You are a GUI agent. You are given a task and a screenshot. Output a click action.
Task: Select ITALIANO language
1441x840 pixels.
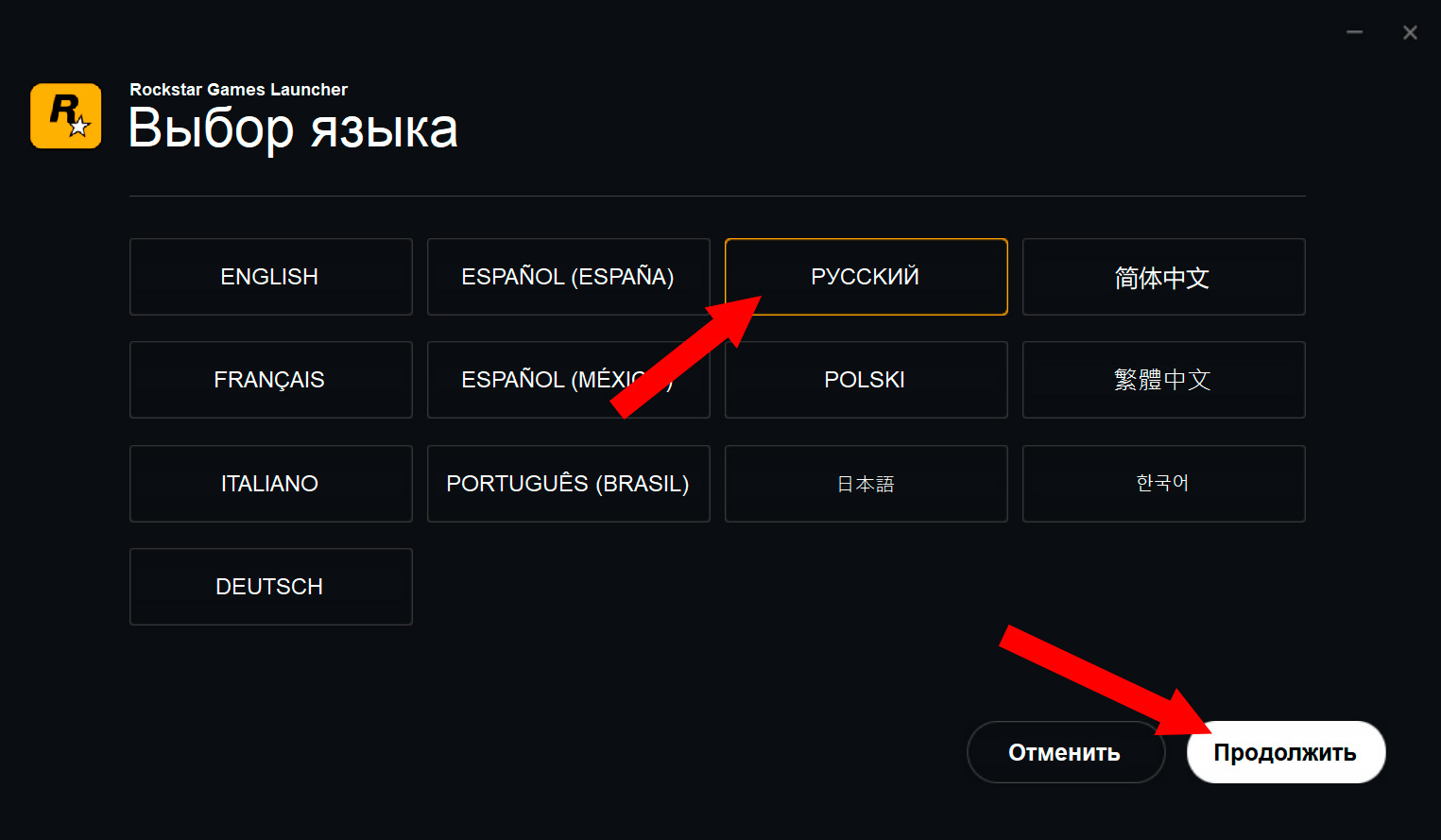click(x=270, y=484)
